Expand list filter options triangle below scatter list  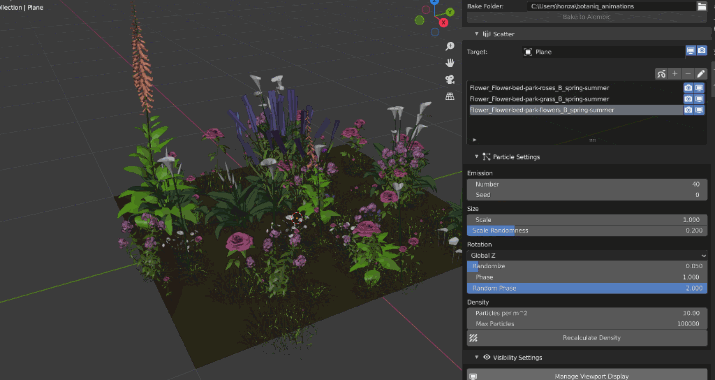point(475,140)
